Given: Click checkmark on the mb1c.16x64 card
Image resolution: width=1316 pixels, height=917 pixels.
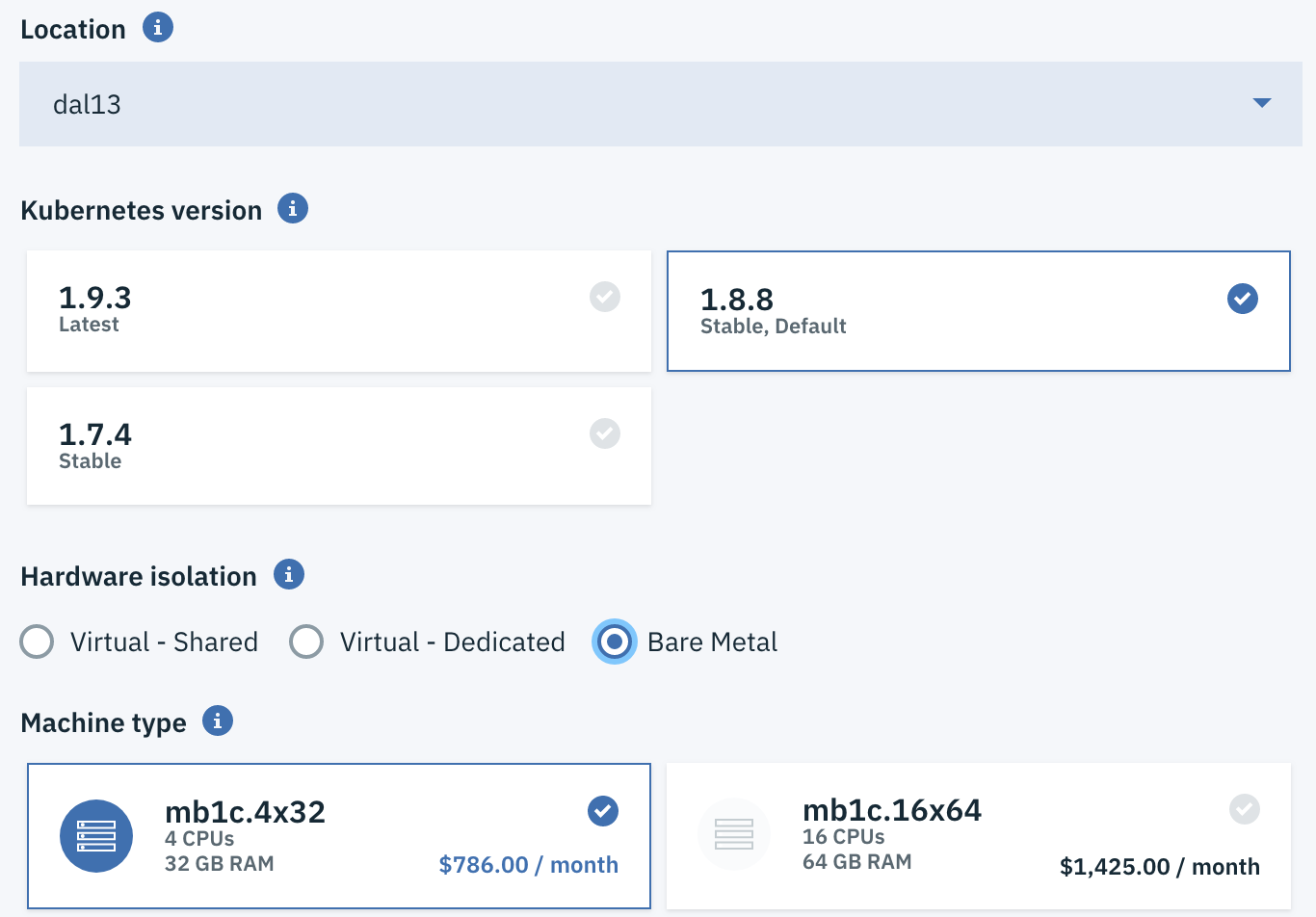Looking at the screenshot, I should pos(1245,809).
